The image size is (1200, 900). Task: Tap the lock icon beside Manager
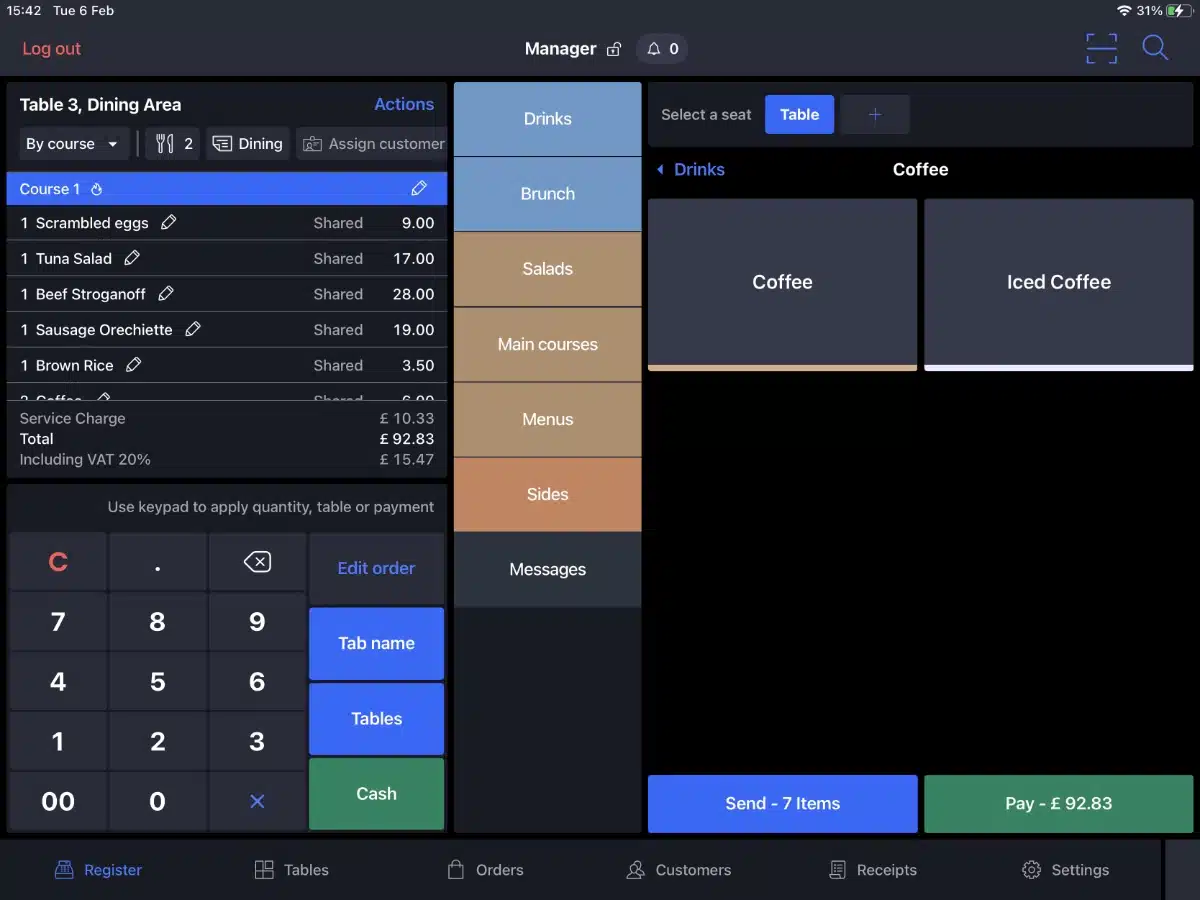[x=614, y=48]
